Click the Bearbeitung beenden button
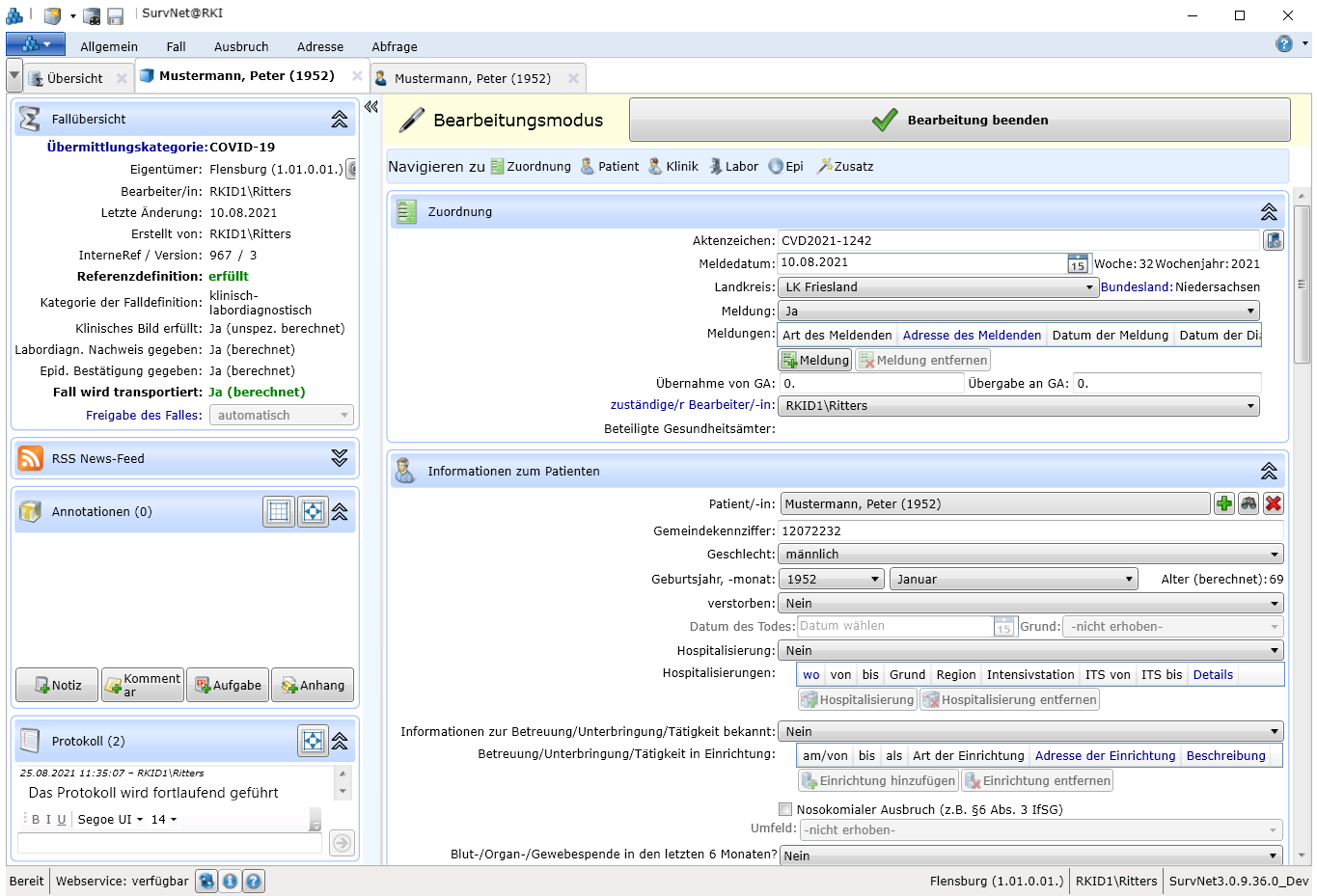The width and height of the screenshot is (1317, 896). [x=959, y=121]
